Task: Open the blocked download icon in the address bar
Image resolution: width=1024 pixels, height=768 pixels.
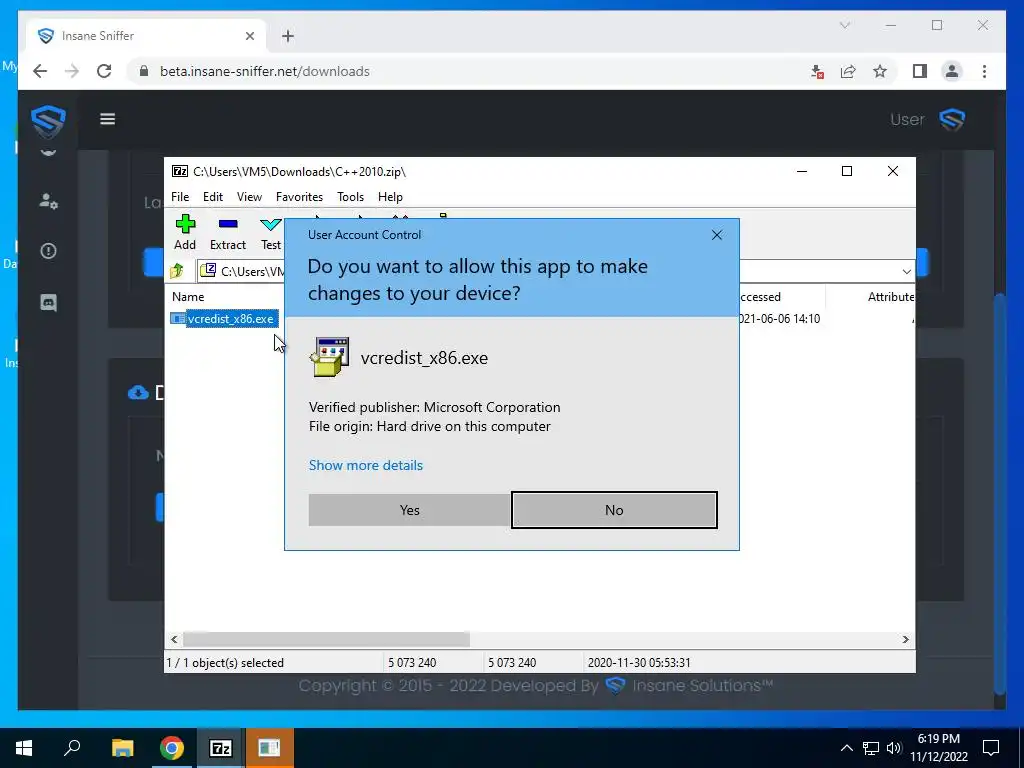Action: click(816, 71)
